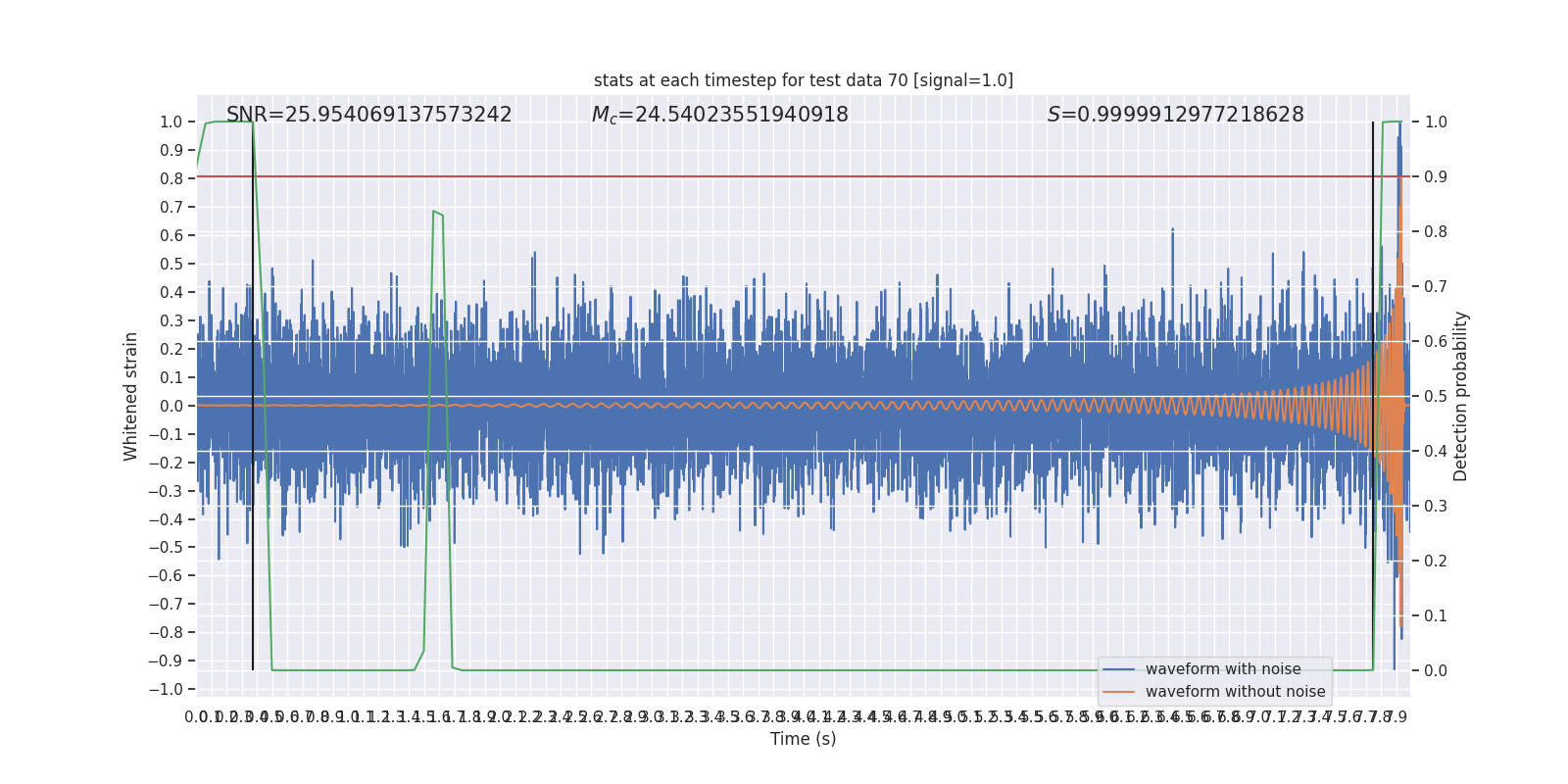
Task: Click the orange line swatch in legend
Action: [x=1118, y=692]
